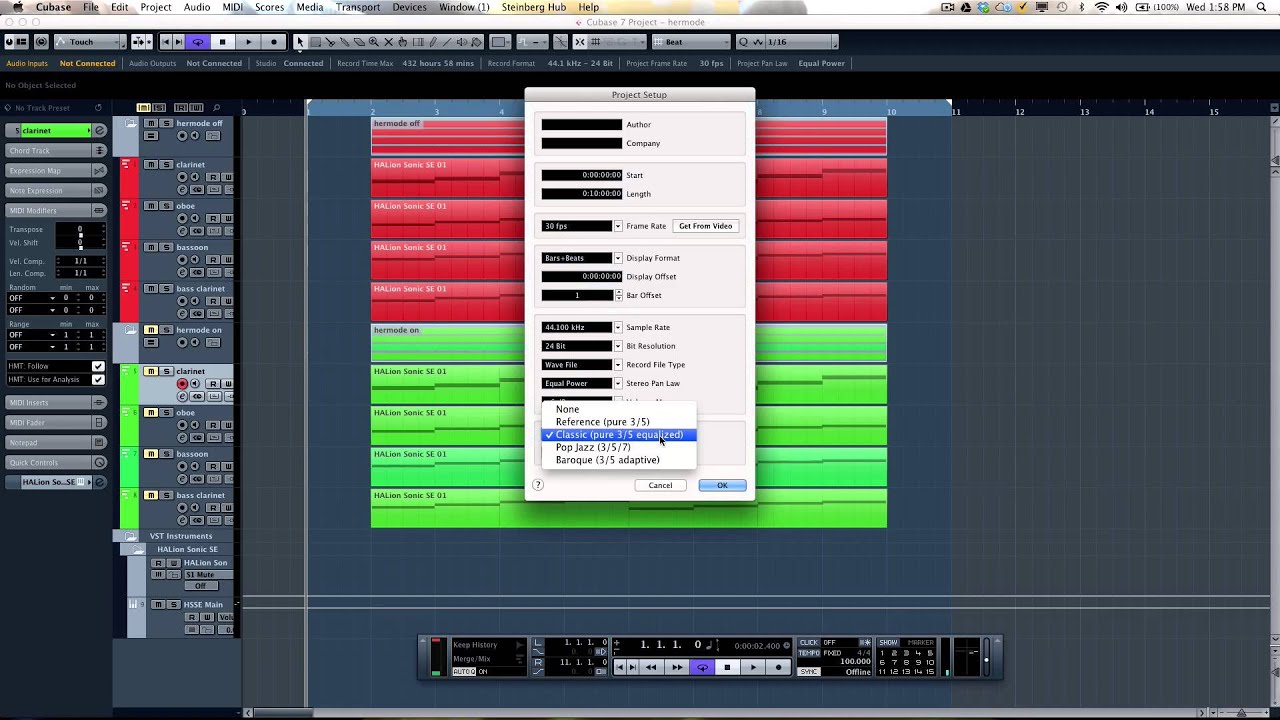Click Play in the top toolbar
The image size is (1280, 720).
pos(249,42)
